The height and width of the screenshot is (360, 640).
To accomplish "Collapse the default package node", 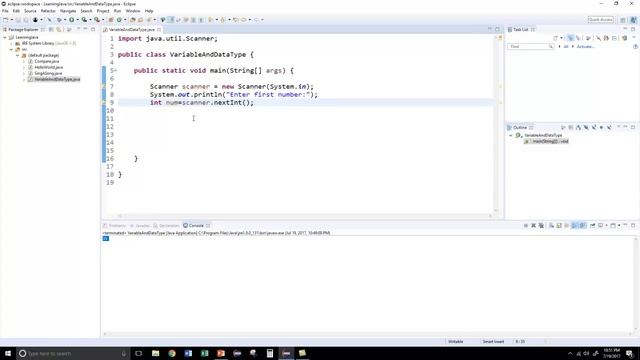I will point(18,55).
